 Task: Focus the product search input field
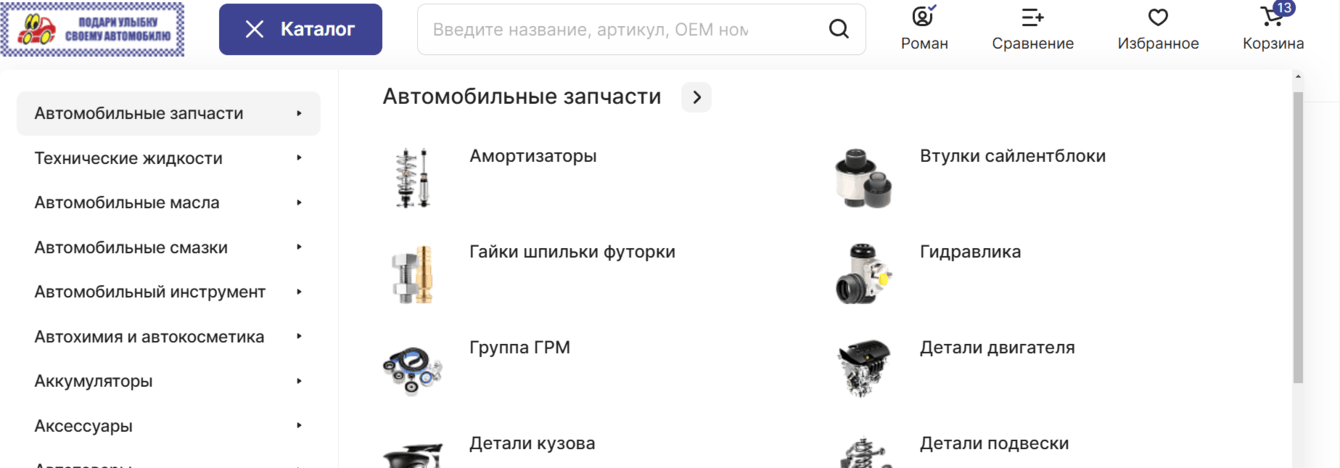coord(620,29)
